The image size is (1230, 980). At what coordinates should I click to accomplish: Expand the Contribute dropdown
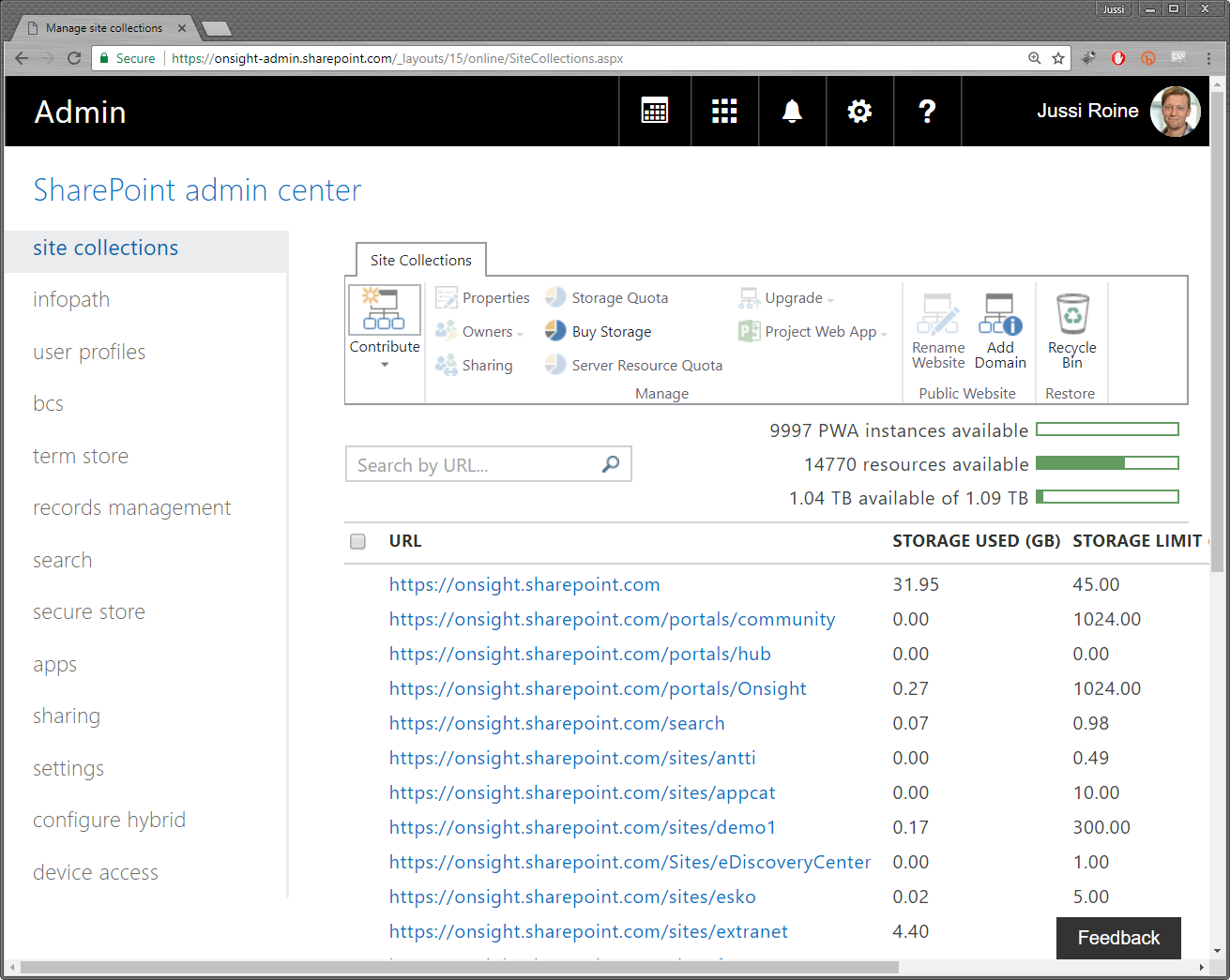(x=385, y=364)
